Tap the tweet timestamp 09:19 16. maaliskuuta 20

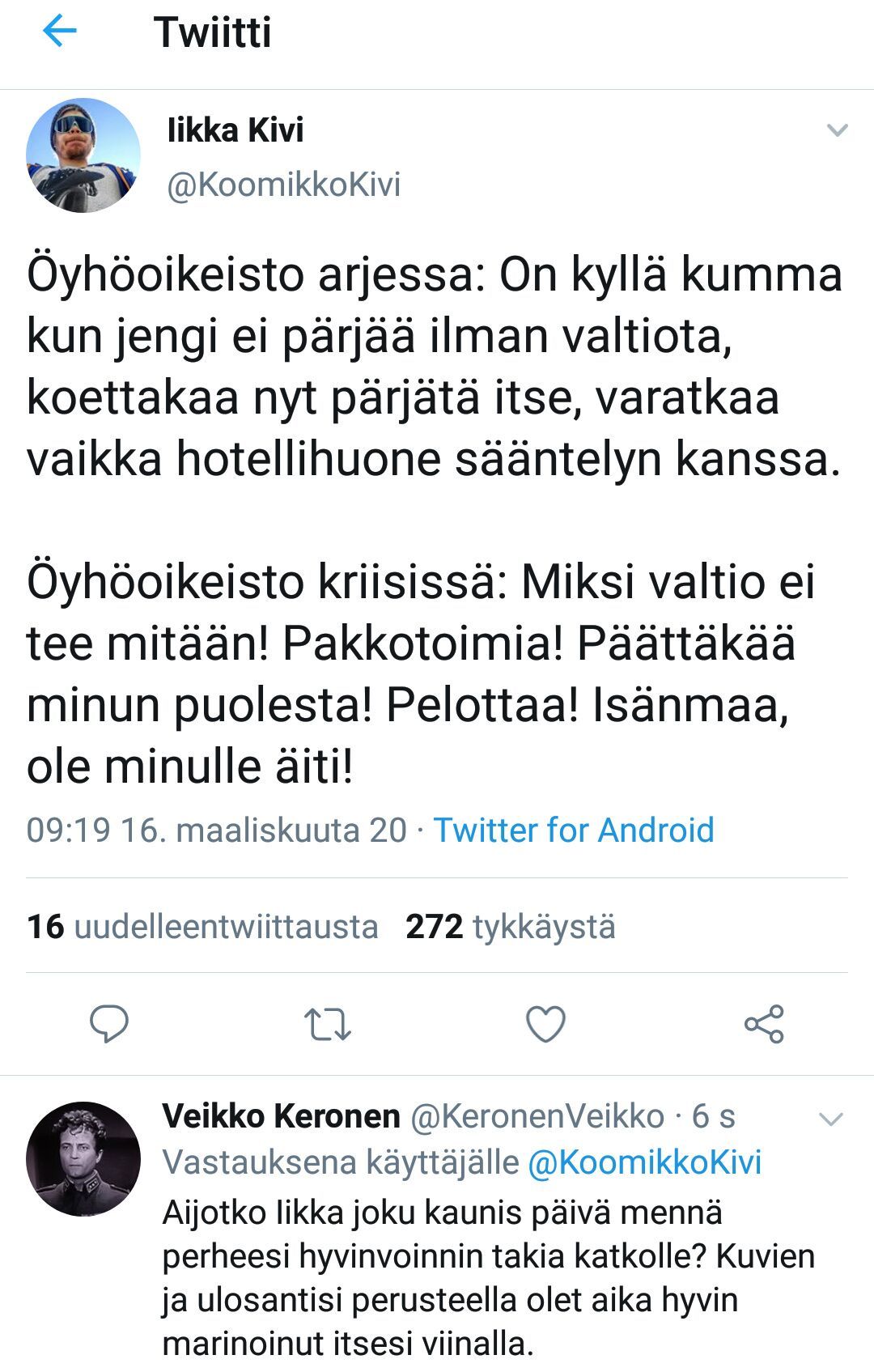point(216,830)
